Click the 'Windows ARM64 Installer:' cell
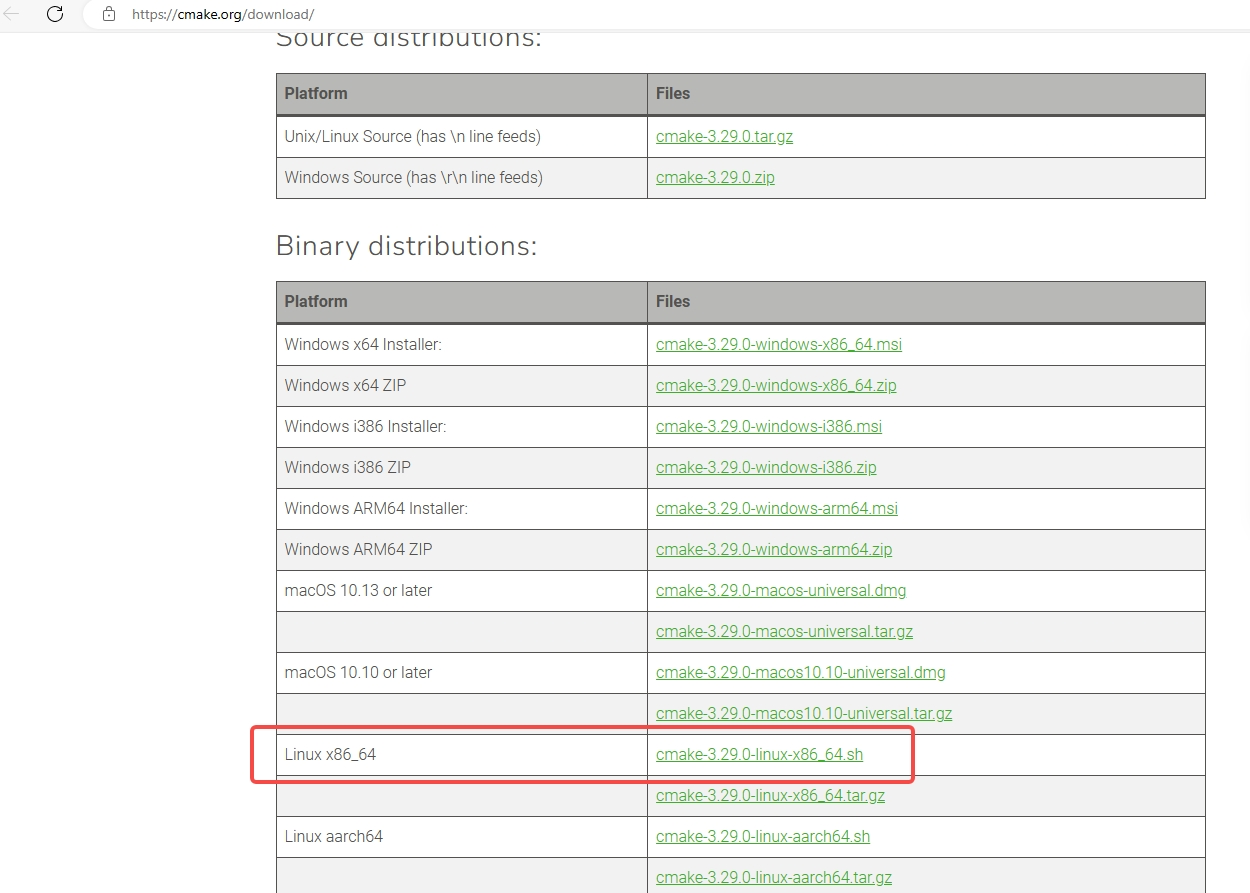This screenshot has width=1250, height=893. [x=462, y=508]
